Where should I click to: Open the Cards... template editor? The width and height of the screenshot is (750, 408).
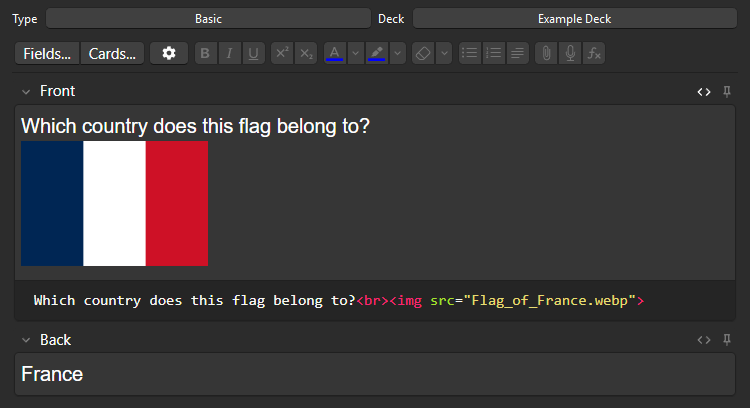[112, 53]
